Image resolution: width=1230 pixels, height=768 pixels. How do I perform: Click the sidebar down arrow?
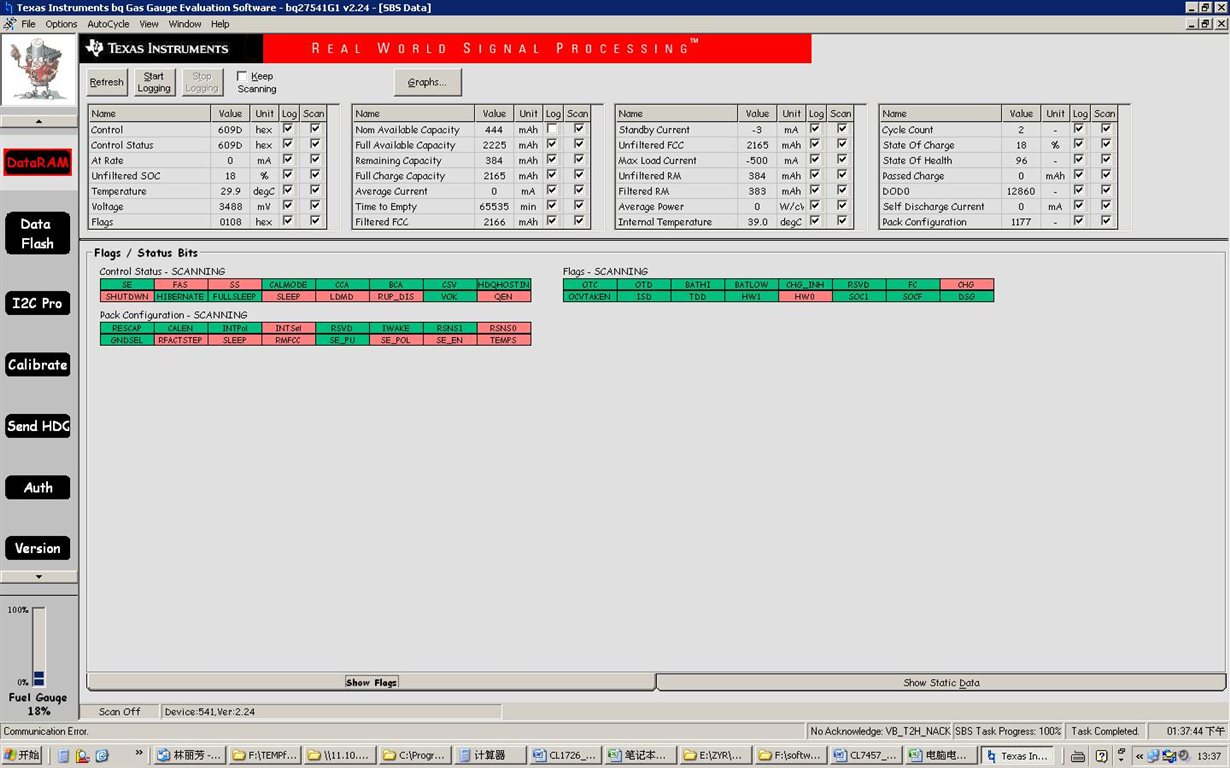tap(39, 577)
